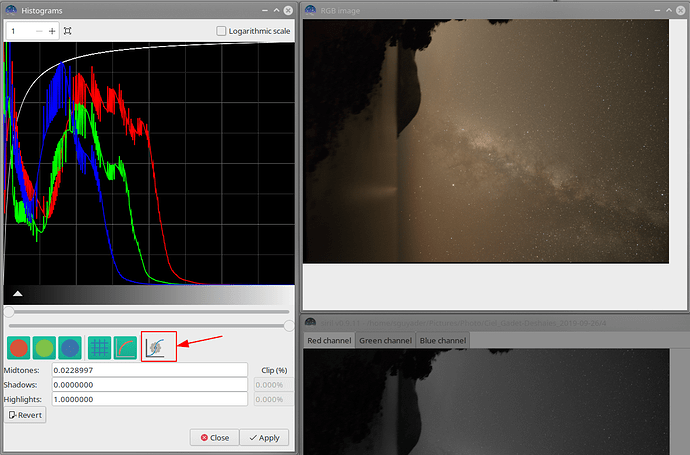Viewport: 690px width, 455px height.
Task: Click the zoom-to-fit icon beside zoom stepper
Action: (68, 31)
